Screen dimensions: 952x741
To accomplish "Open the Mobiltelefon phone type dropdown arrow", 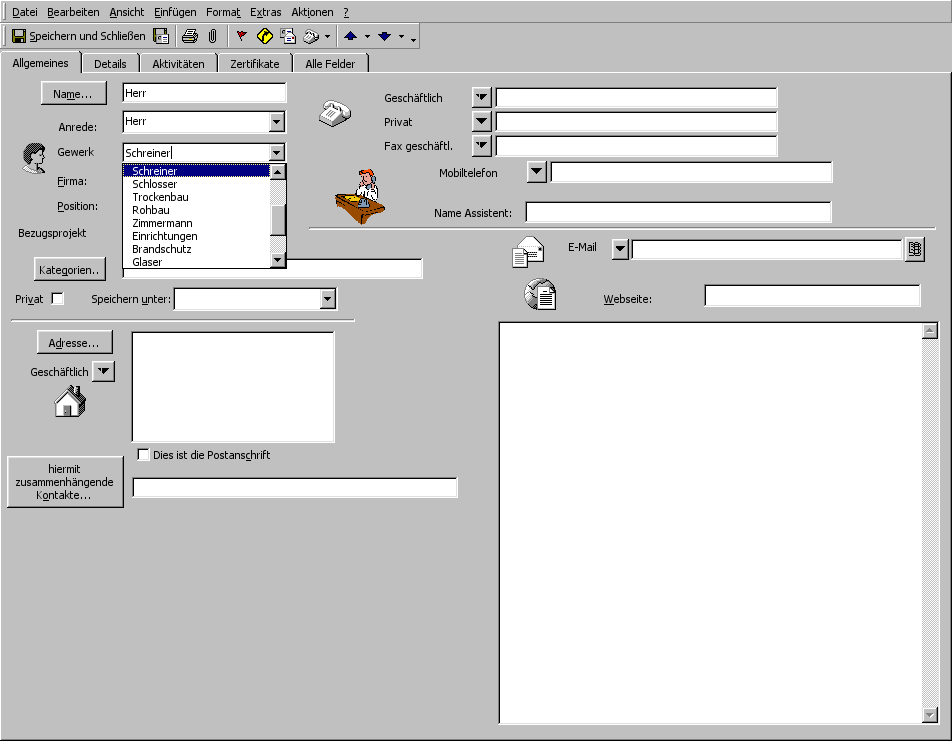I will (537, 172).
